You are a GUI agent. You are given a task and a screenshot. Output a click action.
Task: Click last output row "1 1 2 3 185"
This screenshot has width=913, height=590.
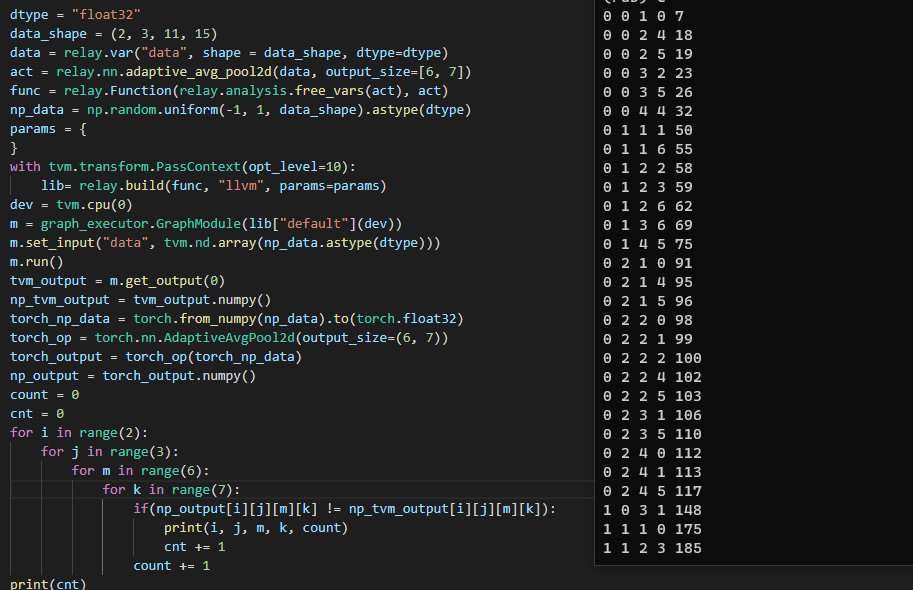point(653,548)
